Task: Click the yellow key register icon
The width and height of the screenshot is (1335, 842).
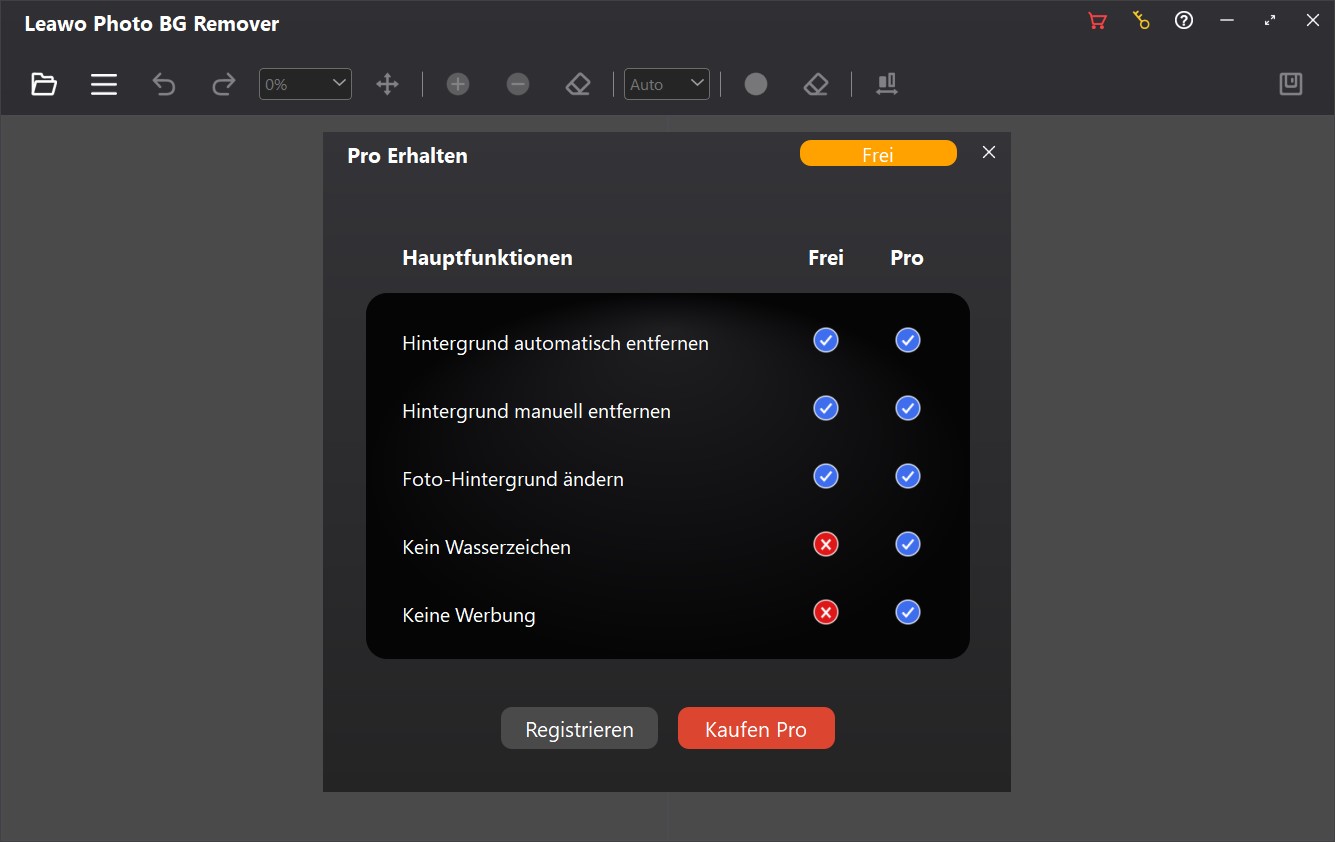Action: pyautogui.click(x=1141, y=21)
